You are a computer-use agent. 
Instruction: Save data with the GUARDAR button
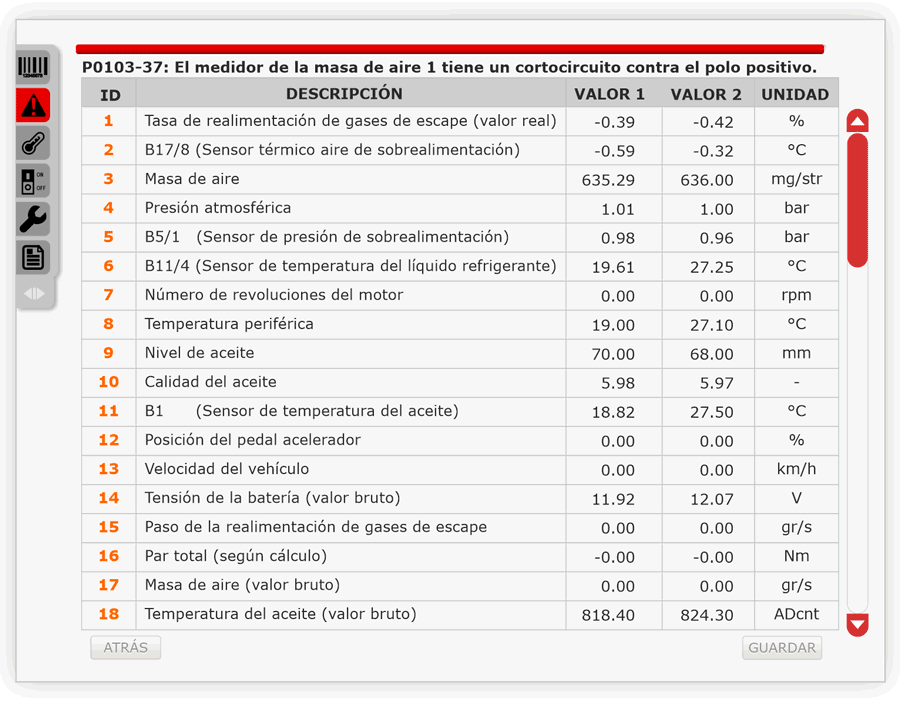(x=782, y=648)
